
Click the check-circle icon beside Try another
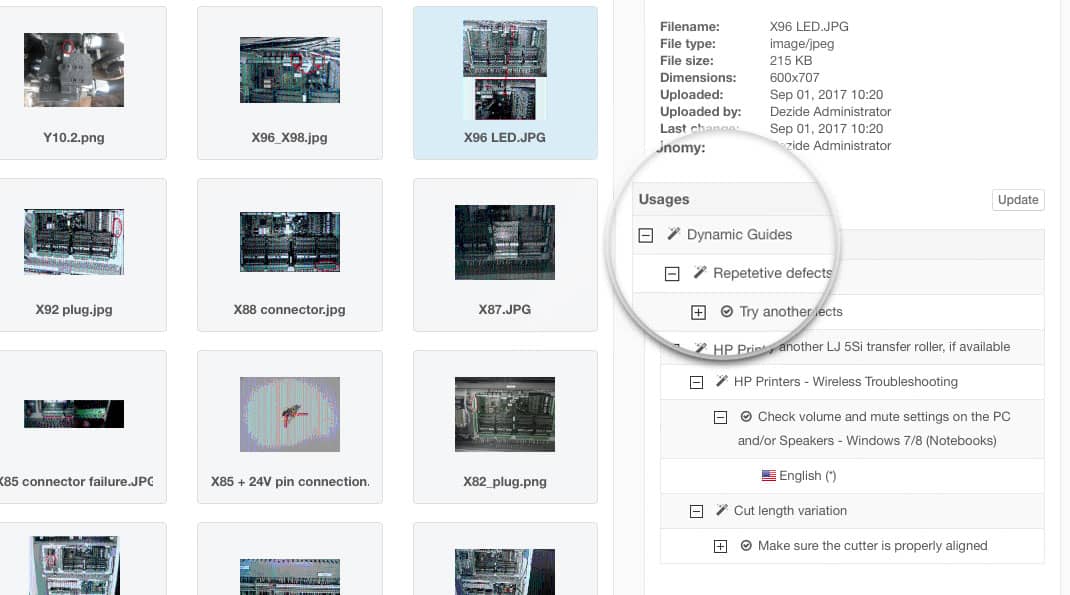click(x=727, y=311)
